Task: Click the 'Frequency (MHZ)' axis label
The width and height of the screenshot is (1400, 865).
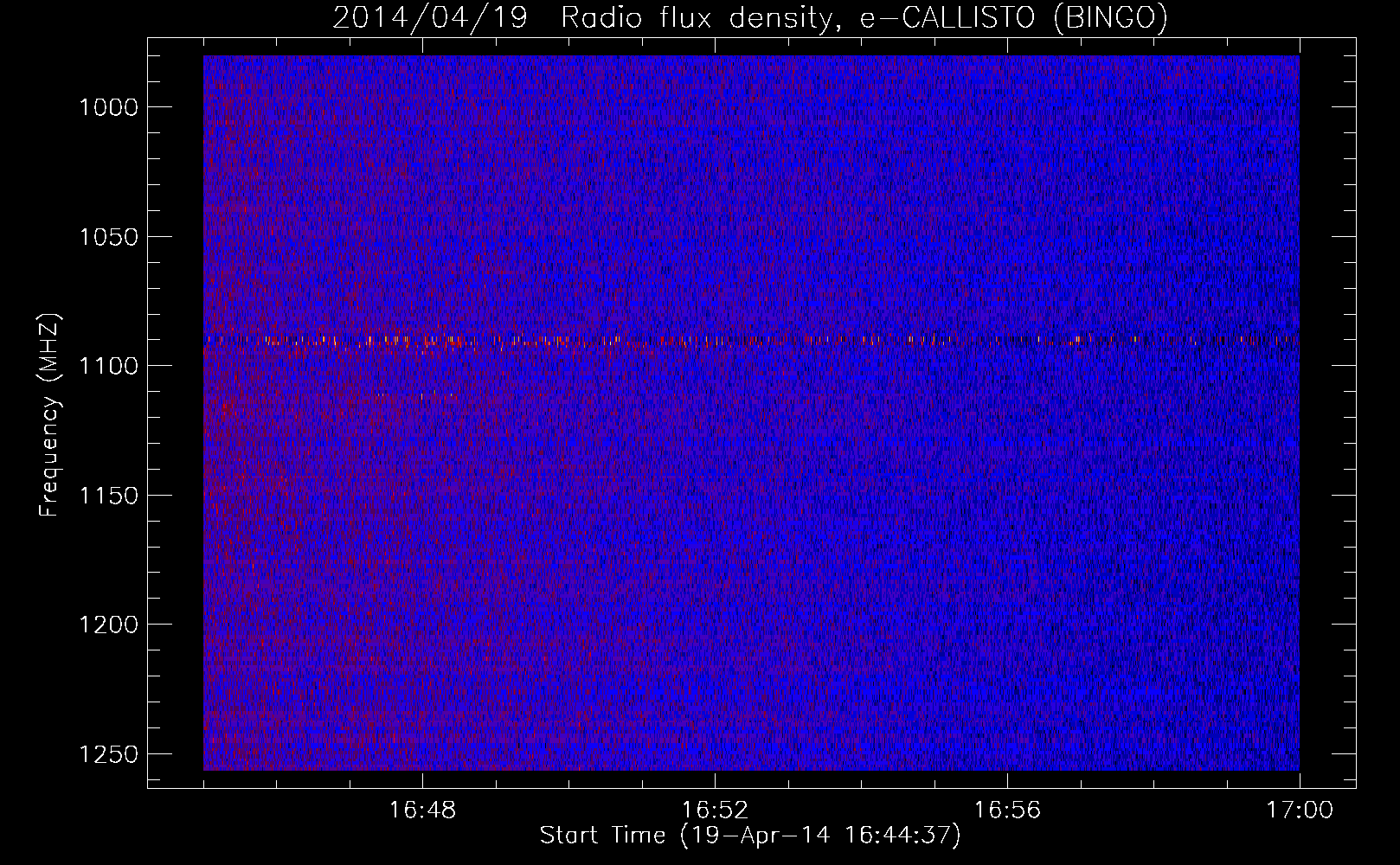Action: tap(49, 415)
